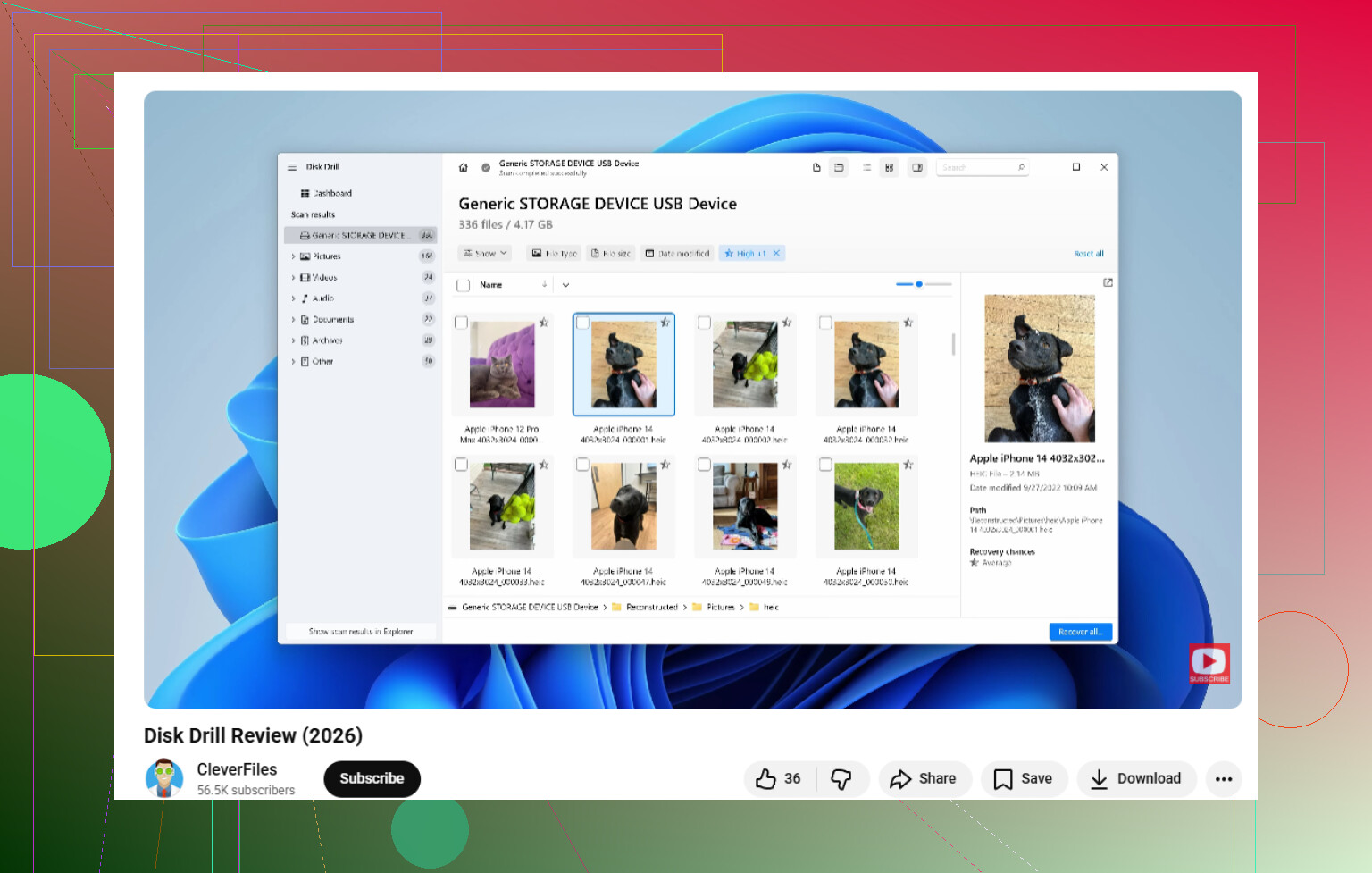Switch to the files view icon
The height and width of the screenshot is (873, 1372).
pos(816,167)
